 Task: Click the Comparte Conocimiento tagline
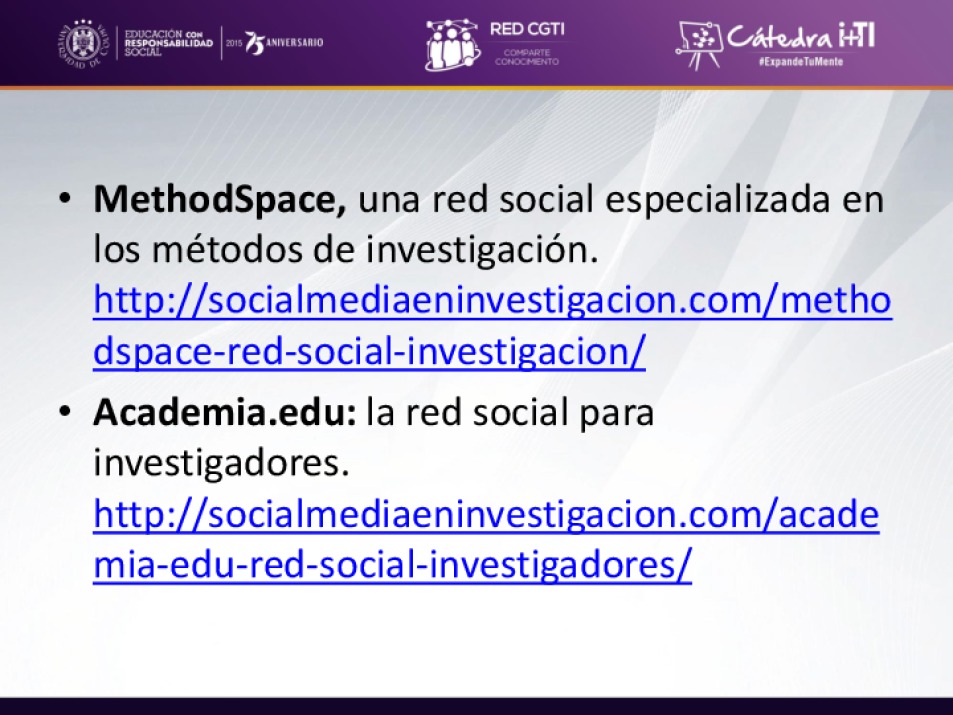[x=526, y=57]
